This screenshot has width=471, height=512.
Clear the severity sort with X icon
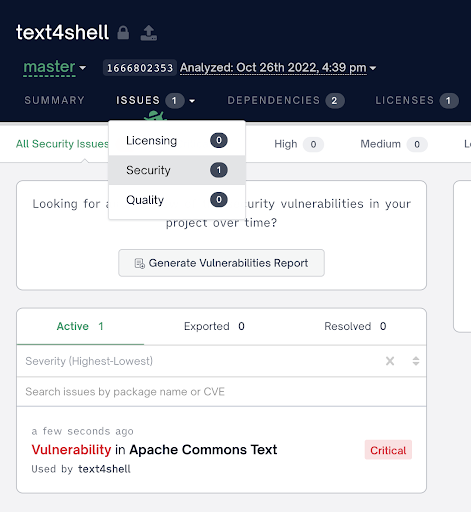[390, 361]
